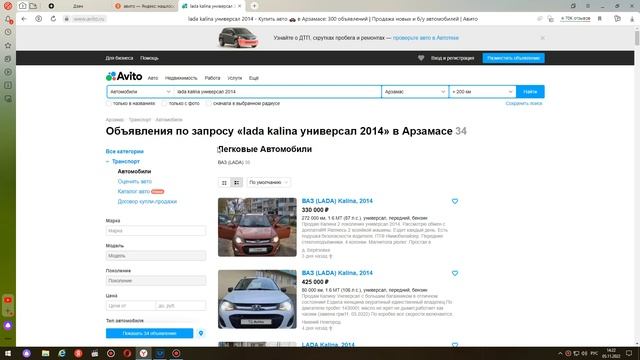Image resolution: width=640 pixels, height=360 pixels.
Task: Open the Yandex Browser taskbar icon
Action: (x=144, y=353)
